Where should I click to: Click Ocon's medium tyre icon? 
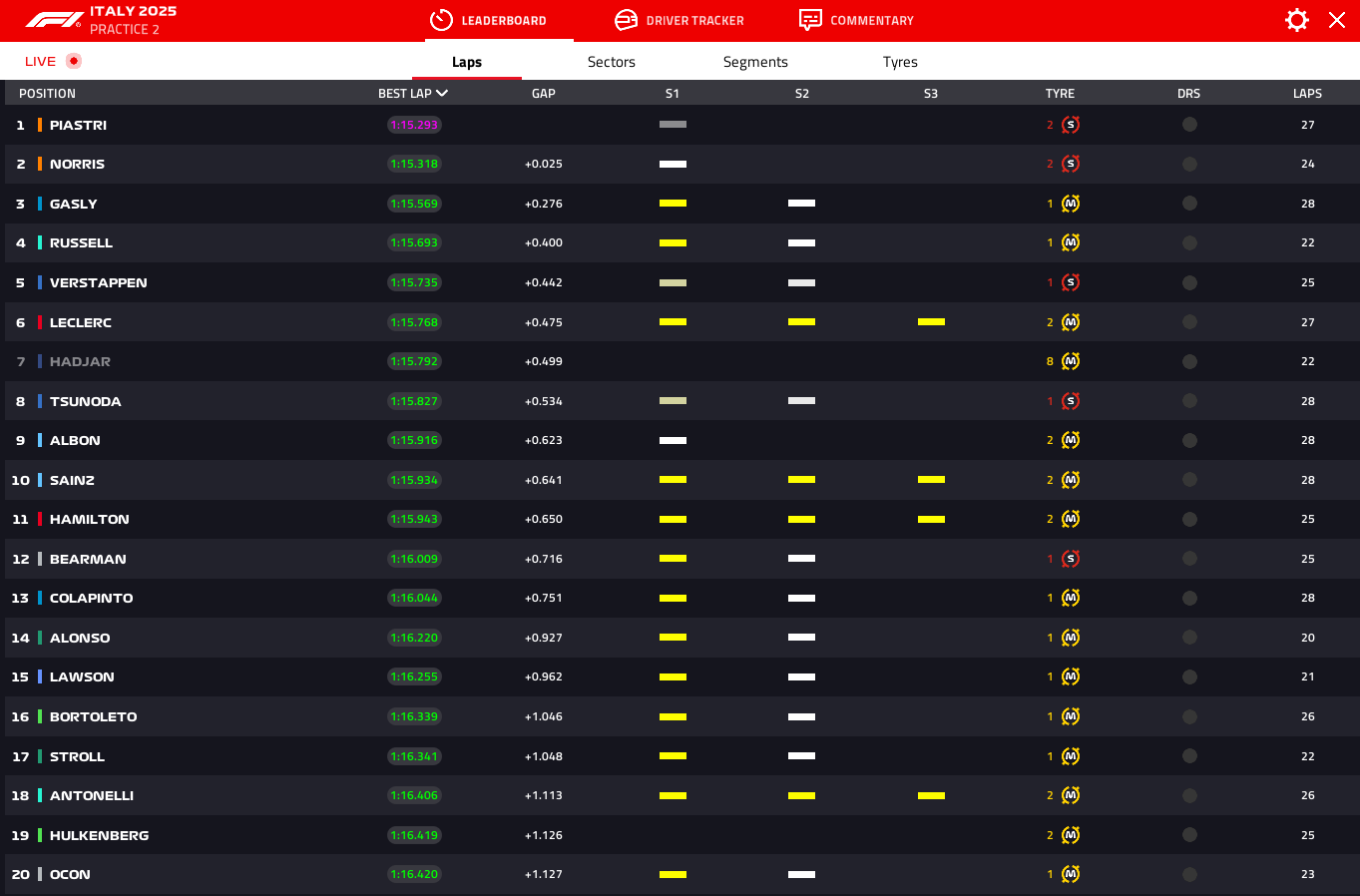[x=1071, y=874]
